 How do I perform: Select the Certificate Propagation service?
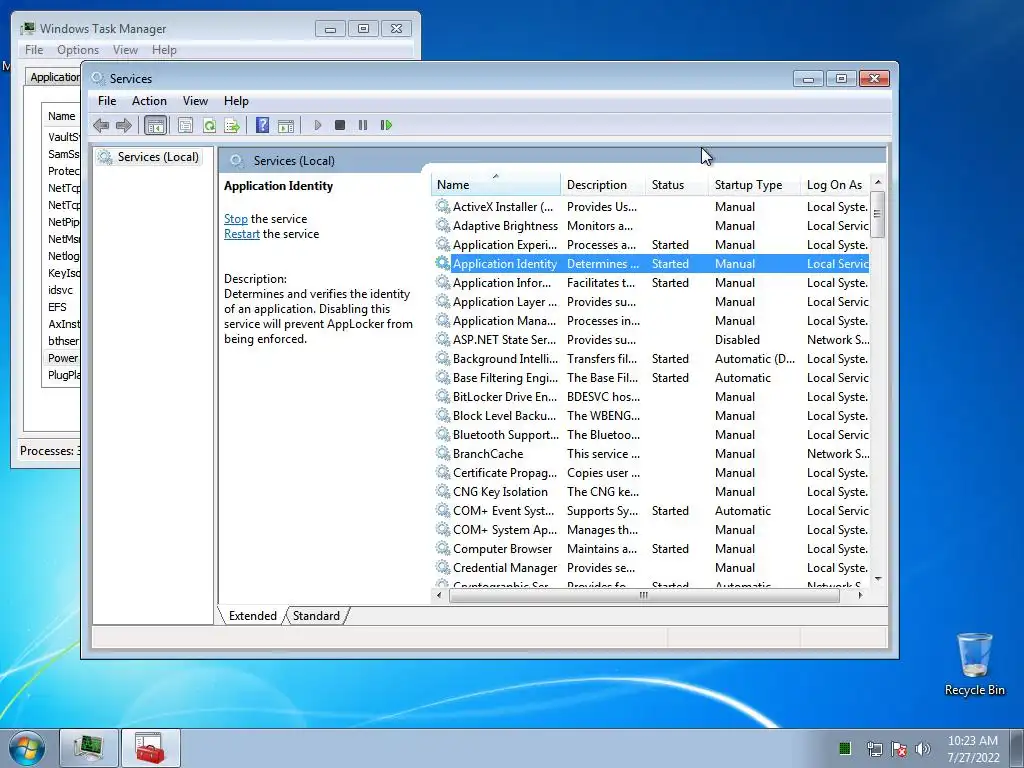[651, 472]
